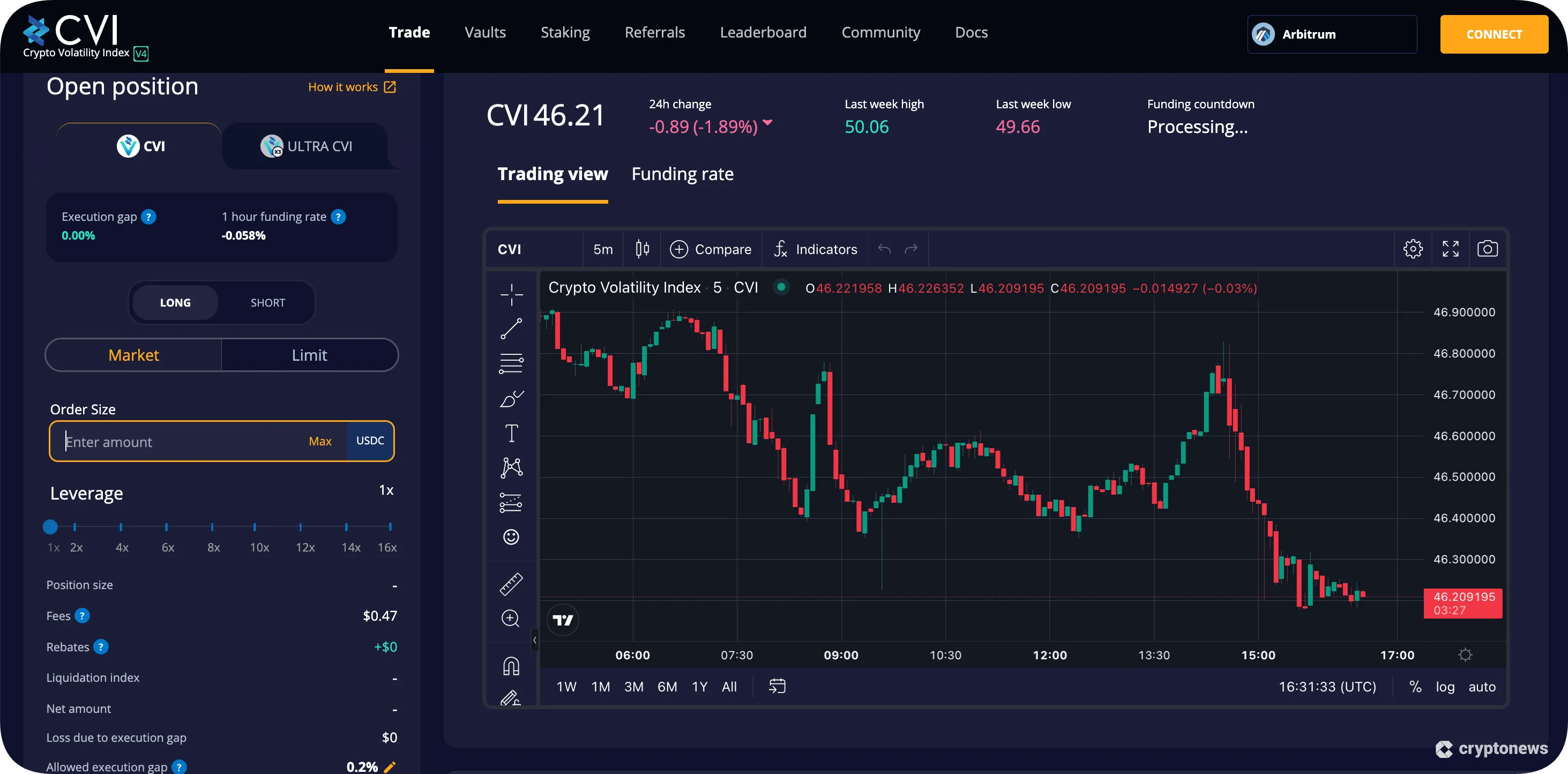Go to the Staking page
Viewport: 1568px width, 774px height.
click(x=565, y=32)
